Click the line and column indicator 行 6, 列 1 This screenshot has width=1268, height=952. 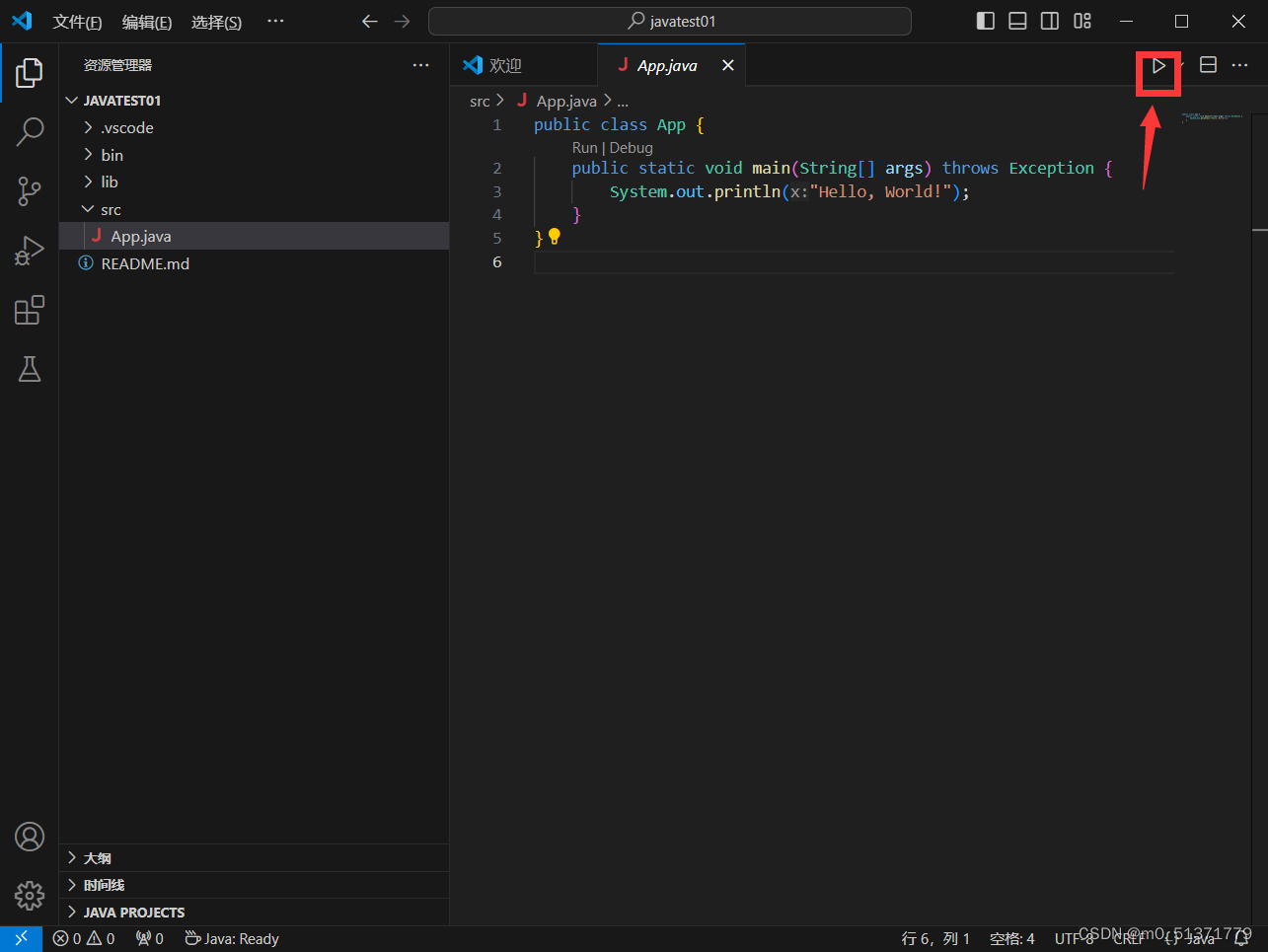click(935, 938)
